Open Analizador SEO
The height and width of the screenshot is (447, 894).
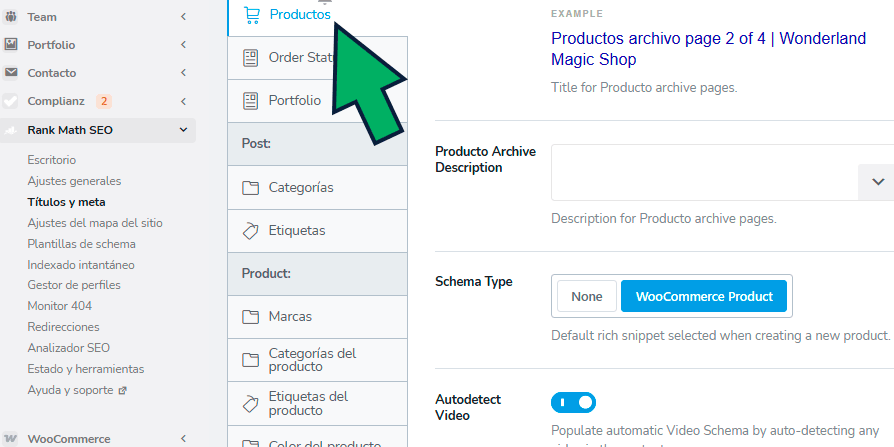coord(68,348)
